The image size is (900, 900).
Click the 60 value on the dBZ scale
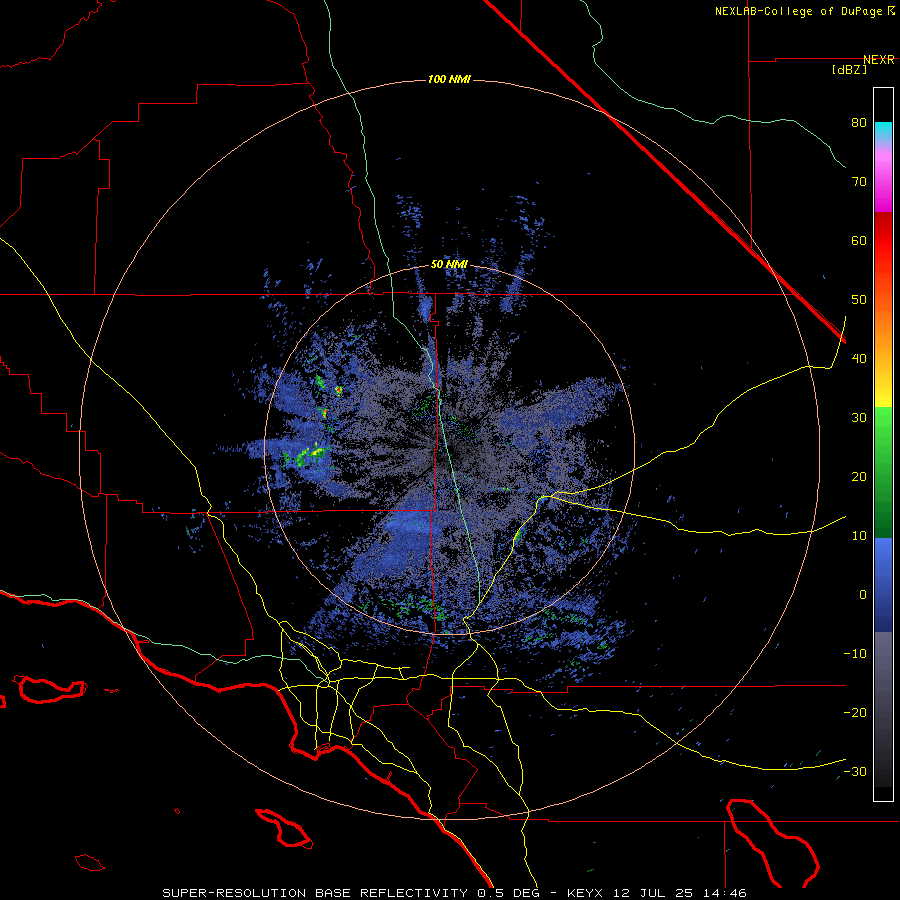[x=859, y=240]
